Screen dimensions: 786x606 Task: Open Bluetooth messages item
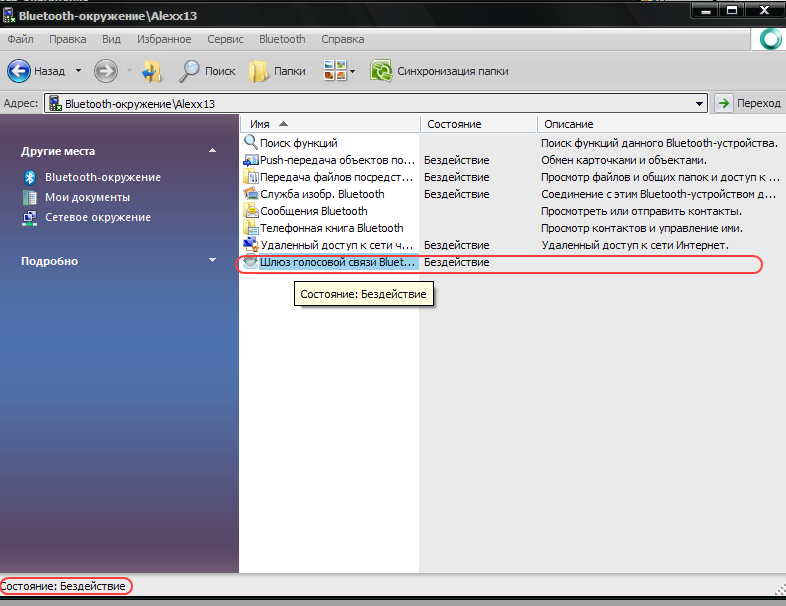click(313, 211)
